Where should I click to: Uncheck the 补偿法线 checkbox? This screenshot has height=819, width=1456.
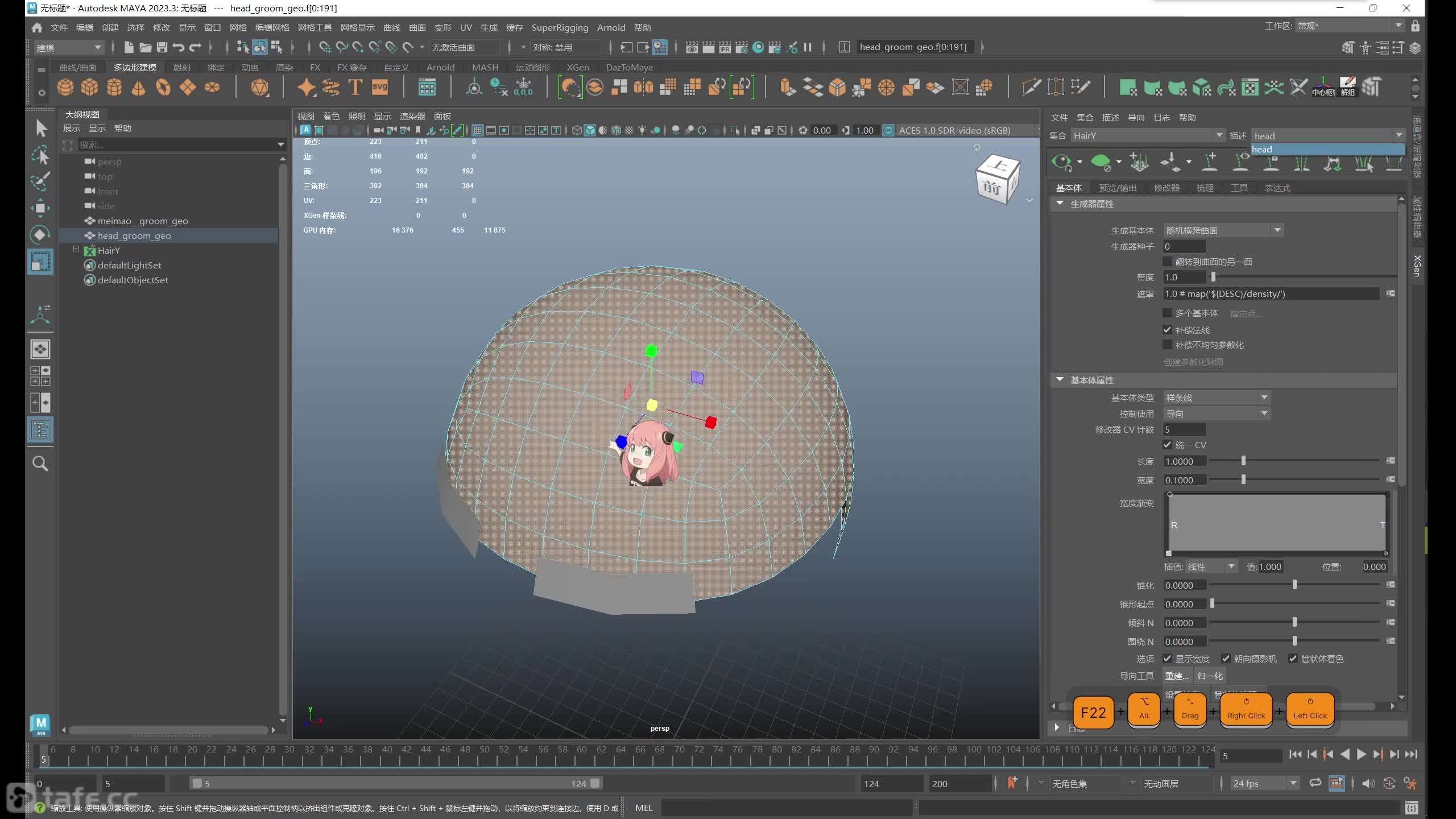(1168, 330)
